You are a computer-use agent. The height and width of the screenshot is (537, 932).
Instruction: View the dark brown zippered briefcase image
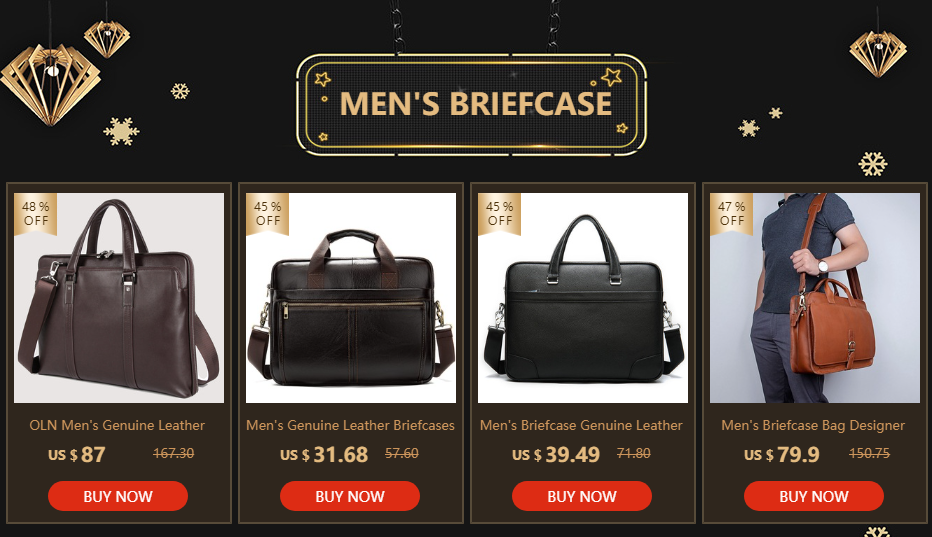(351, 297)
